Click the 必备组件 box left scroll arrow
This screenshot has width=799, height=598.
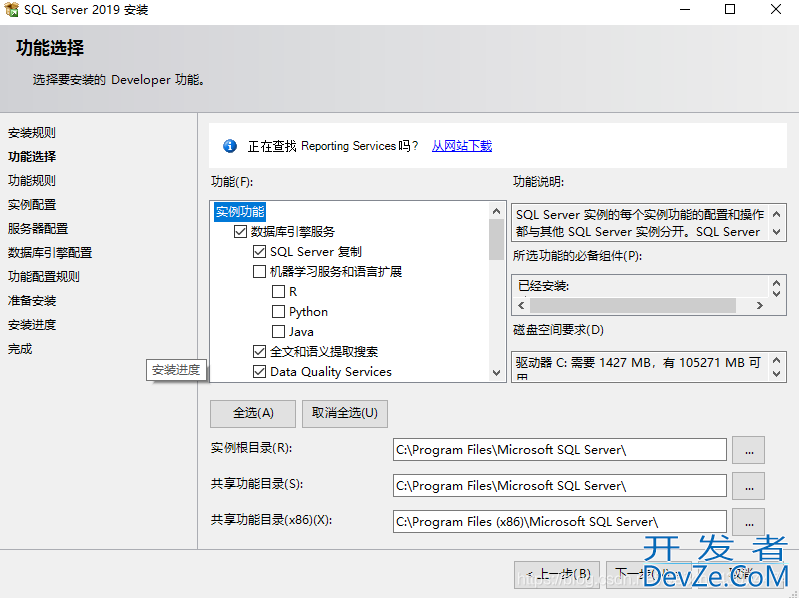pos(521,305)
